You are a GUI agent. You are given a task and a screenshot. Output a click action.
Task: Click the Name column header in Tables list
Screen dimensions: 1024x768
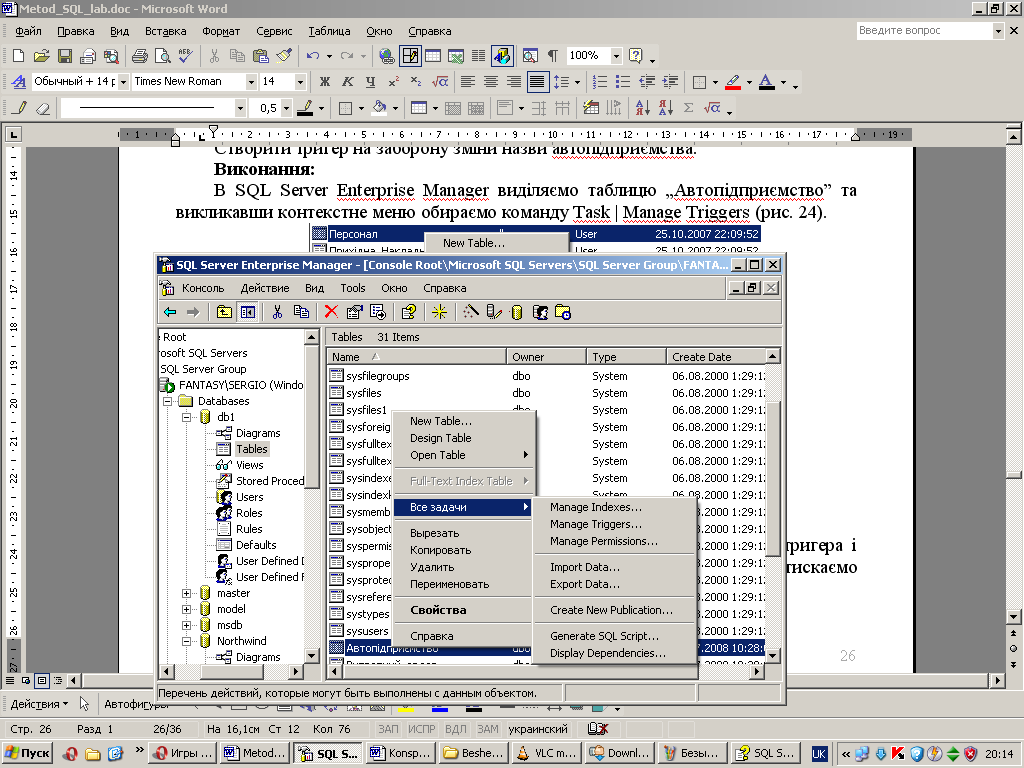coord(417,357)
